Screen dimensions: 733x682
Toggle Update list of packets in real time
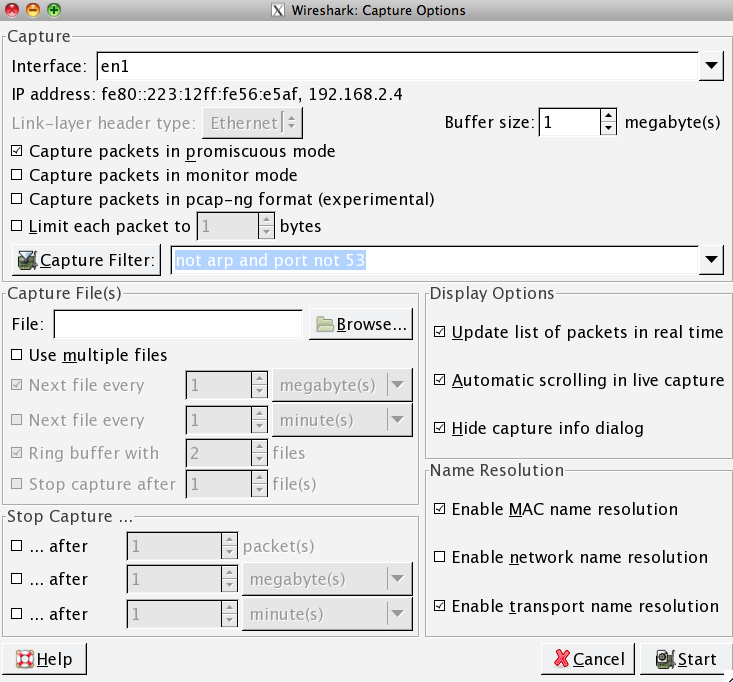pos(439,332)
